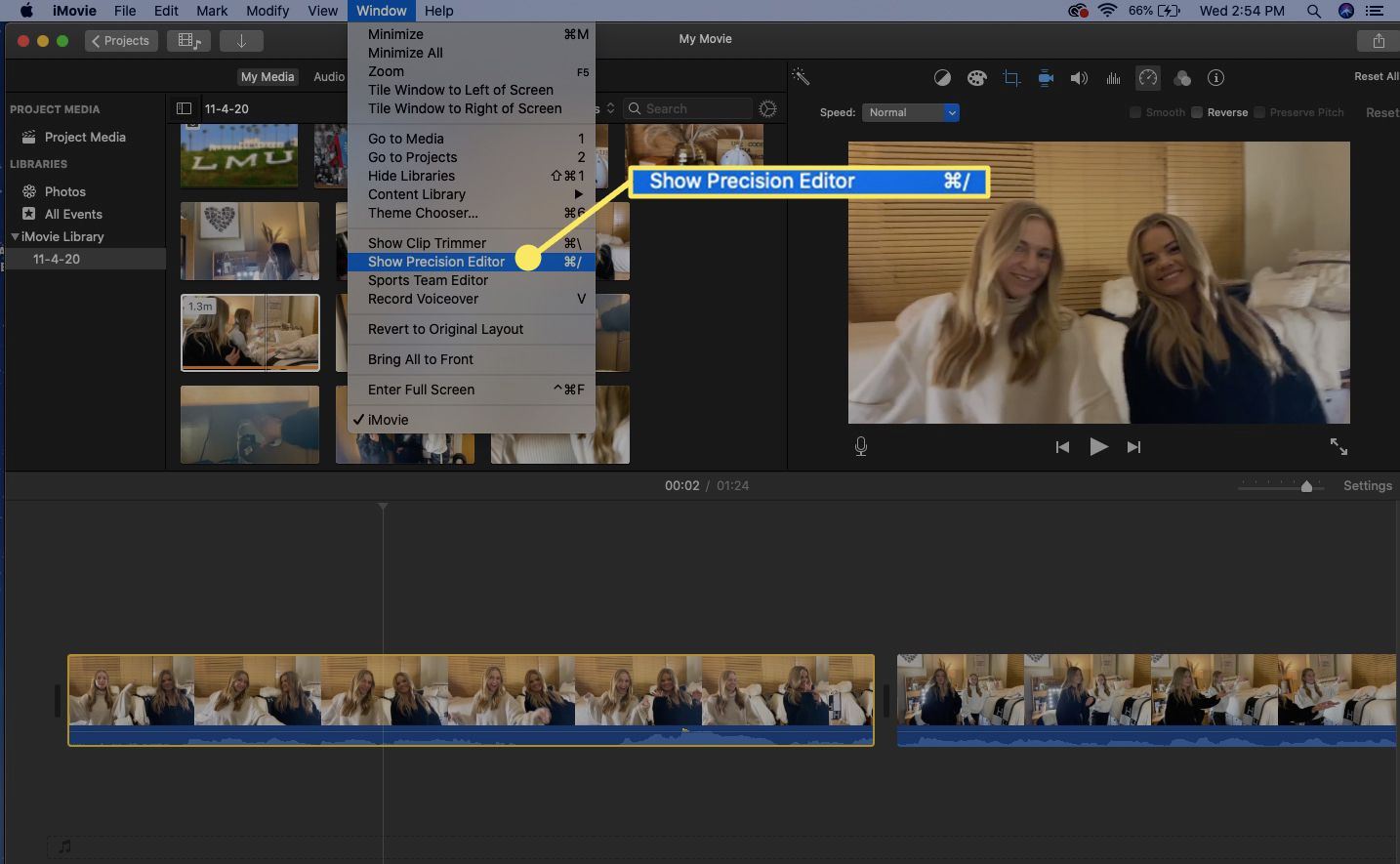Select Photos library
Image resolution: width=1400 pixels, height=864 pixels.
(x=65, y=191)
